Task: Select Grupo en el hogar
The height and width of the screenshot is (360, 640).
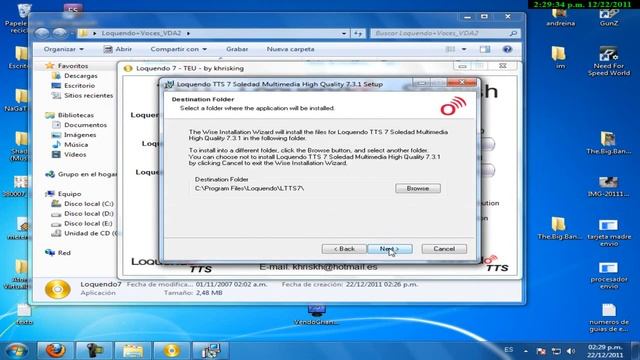Action: coord(87,174)
